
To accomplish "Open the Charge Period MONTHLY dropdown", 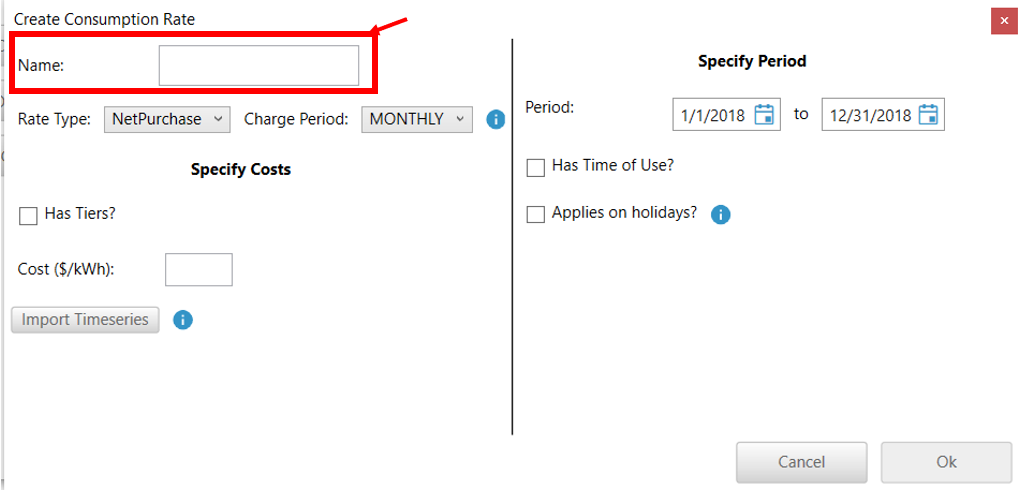I will tap(416, 119).
